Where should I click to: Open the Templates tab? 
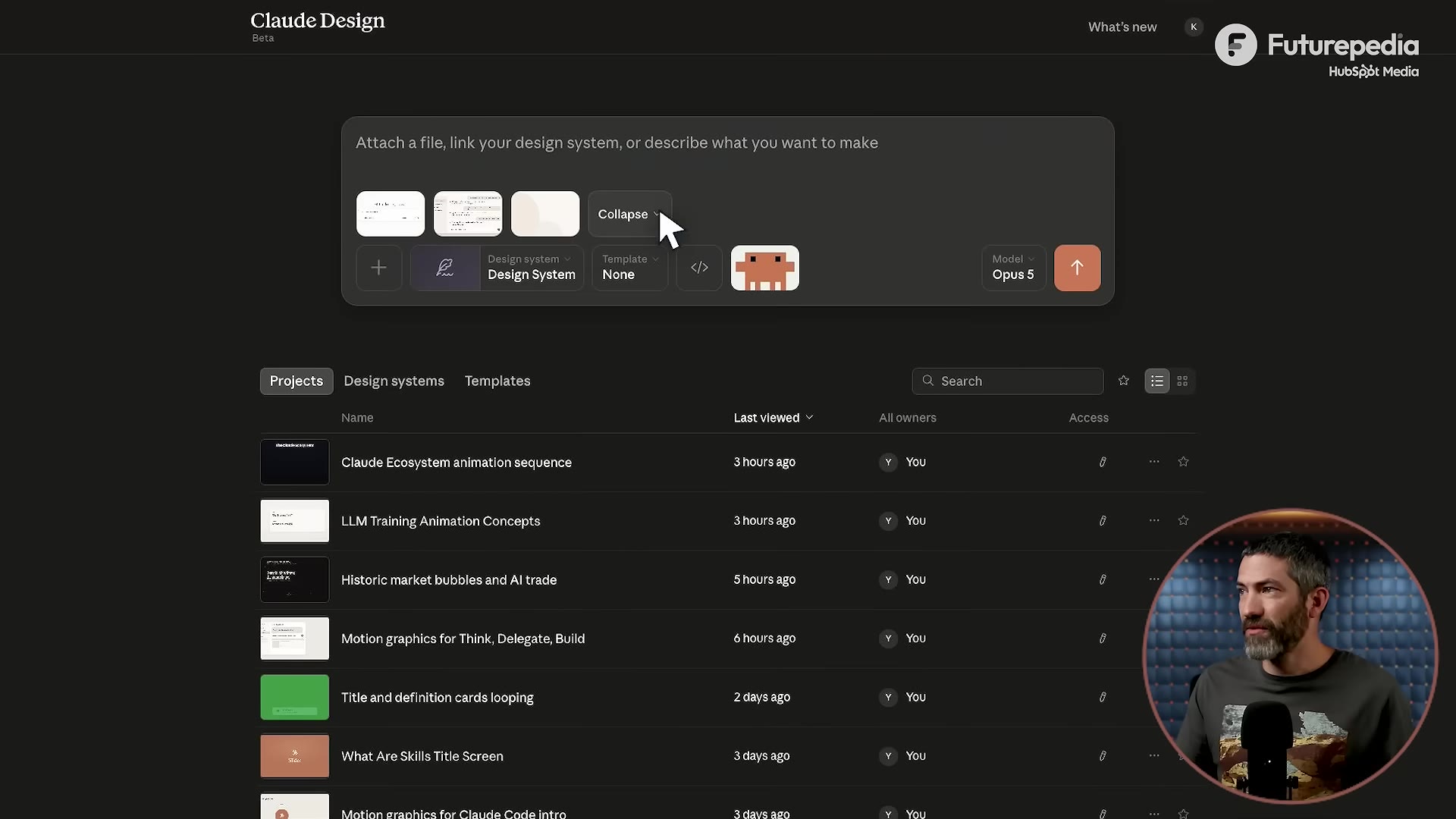[497, 381]
